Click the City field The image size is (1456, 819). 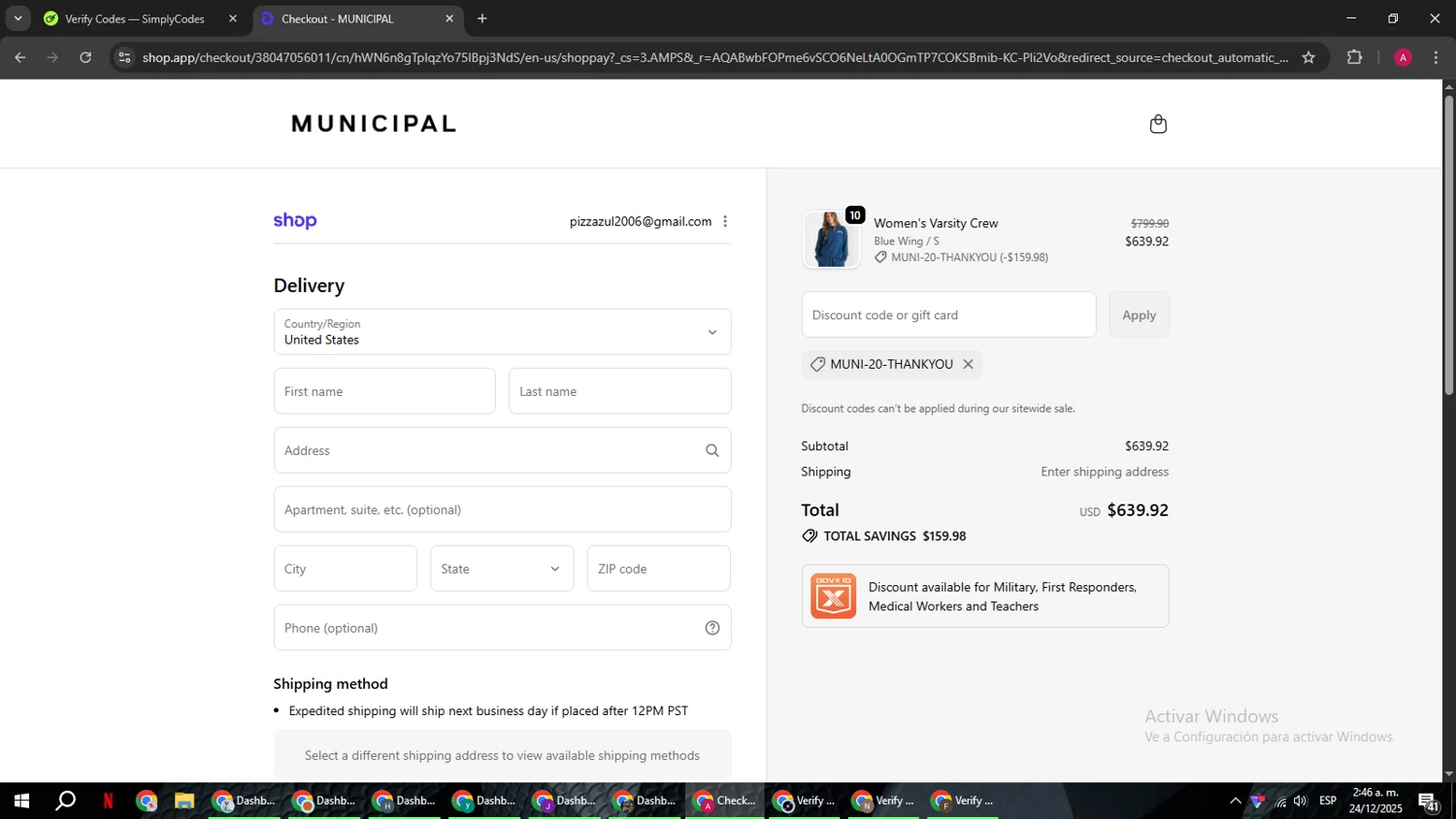346,569
